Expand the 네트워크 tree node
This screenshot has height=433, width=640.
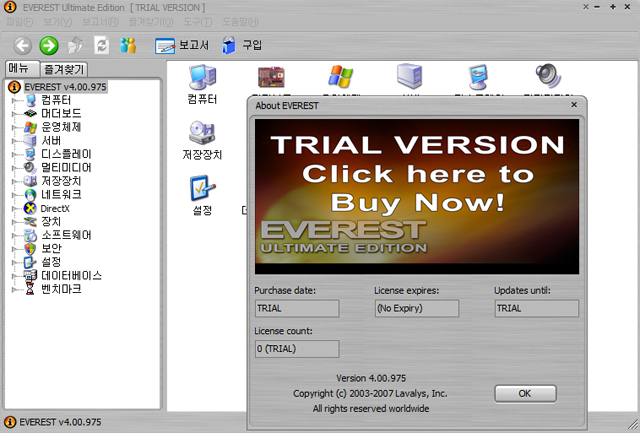(15, 195)
